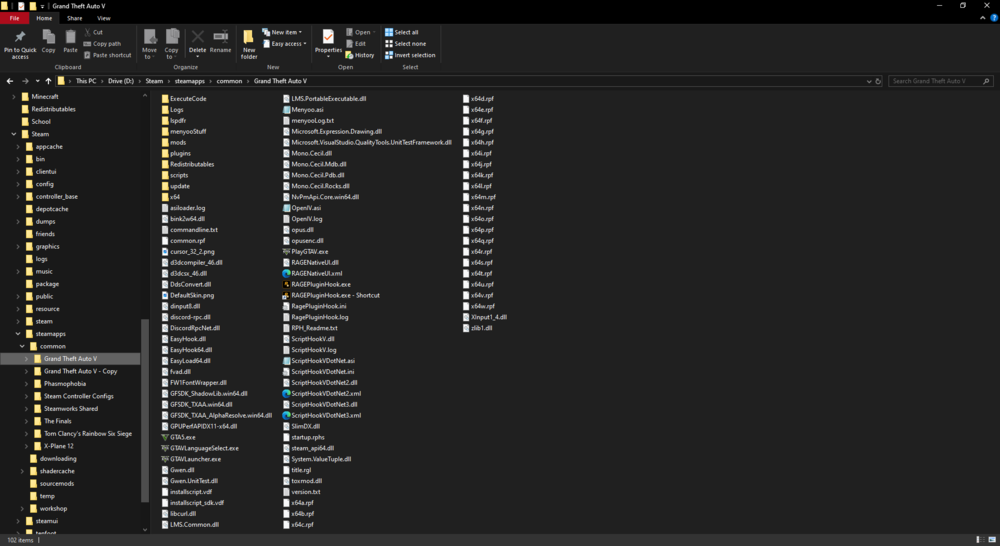Click the New folder icon
The height and width of the screenshot is (546, 1000).
tap(249, 37)
